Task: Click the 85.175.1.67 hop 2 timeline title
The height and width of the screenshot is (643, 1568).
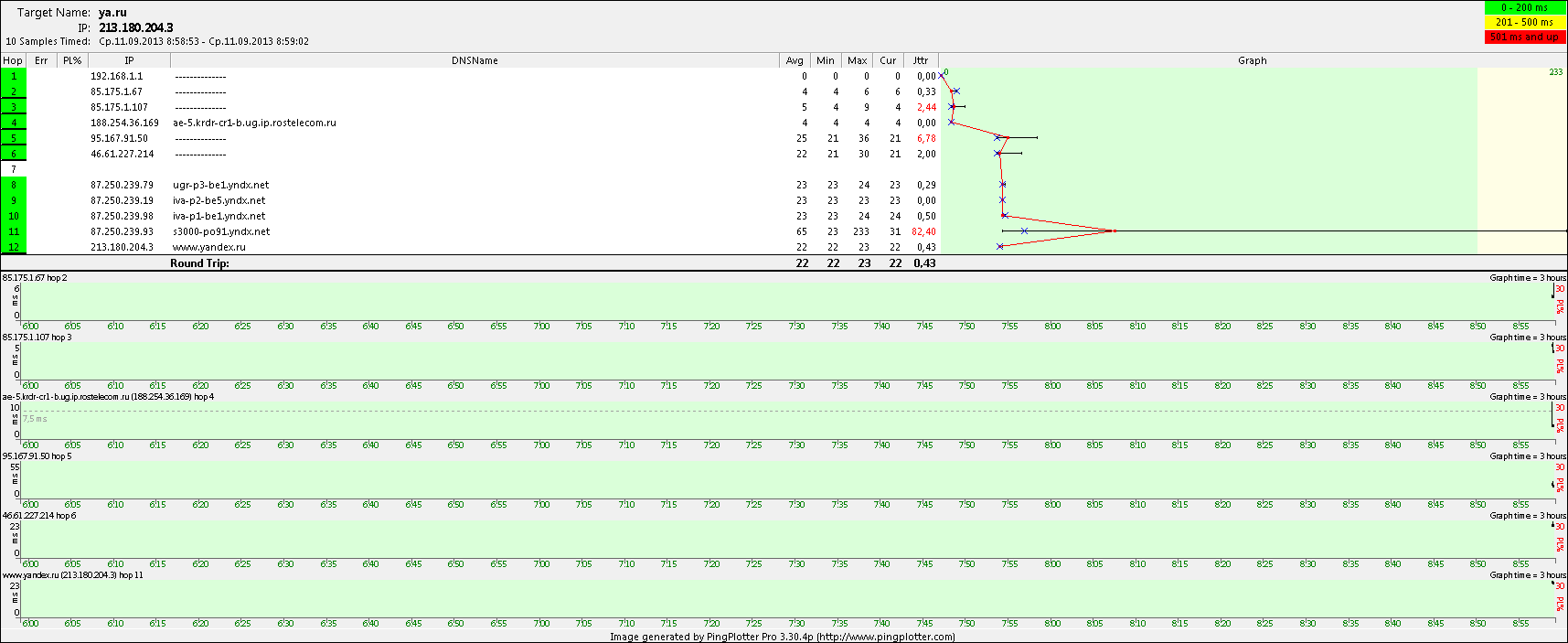Action: [35, 277]
